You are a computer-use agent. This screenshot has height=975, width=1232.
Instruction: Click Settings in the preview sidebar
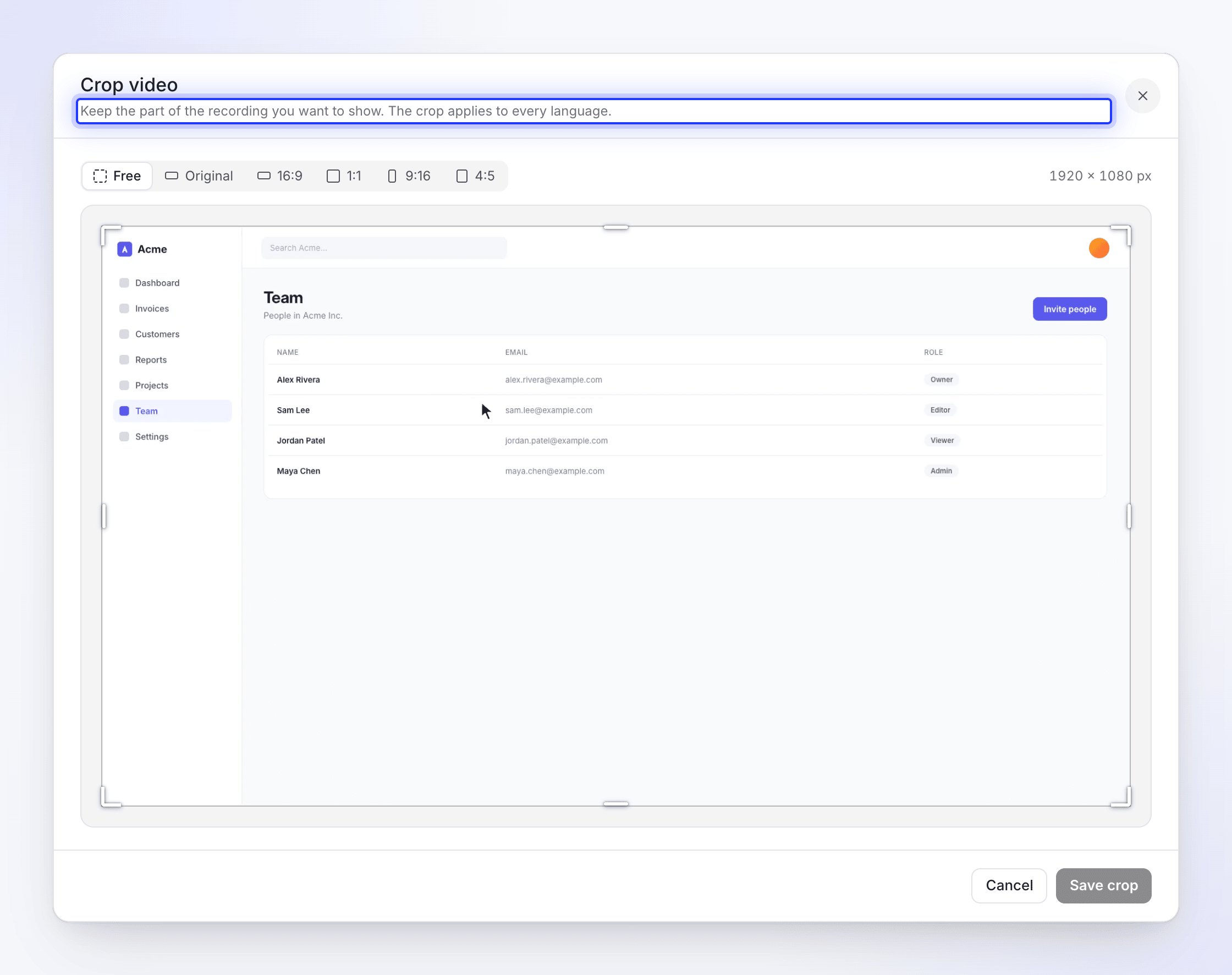click(x=172, y=437)
